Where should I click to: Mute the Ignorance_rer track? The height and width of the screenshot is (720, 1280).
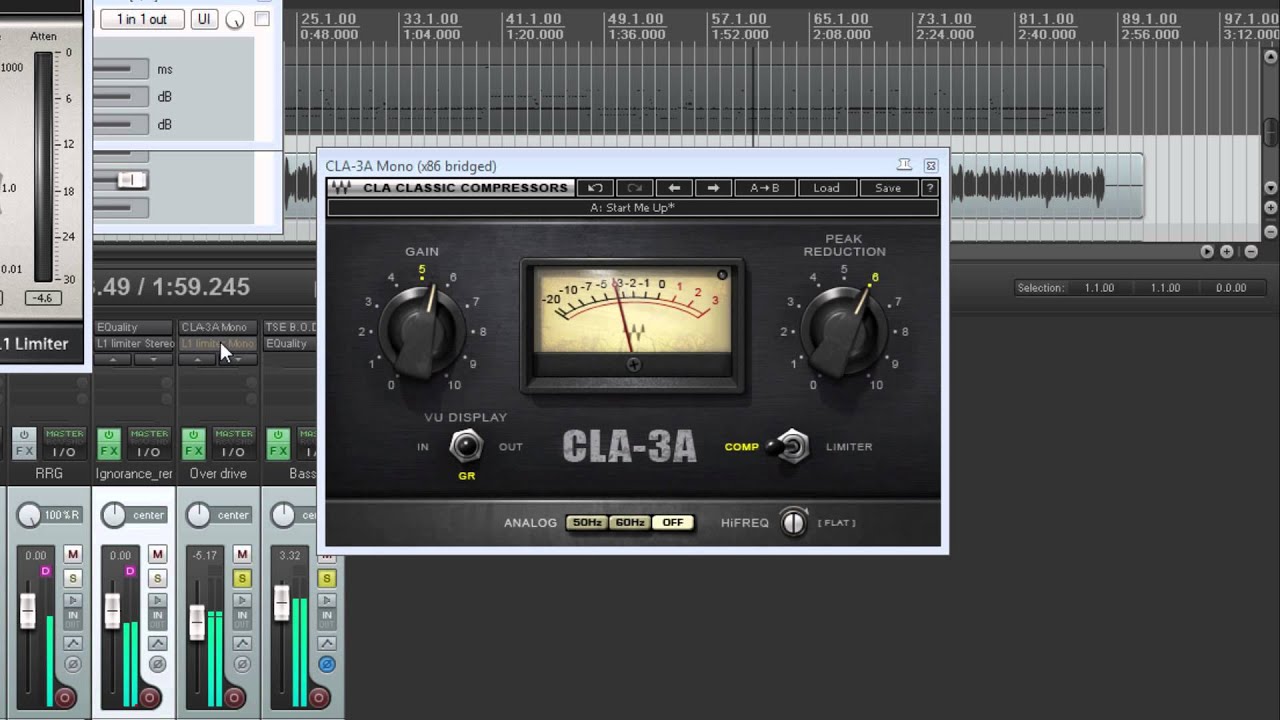[157, 554]
